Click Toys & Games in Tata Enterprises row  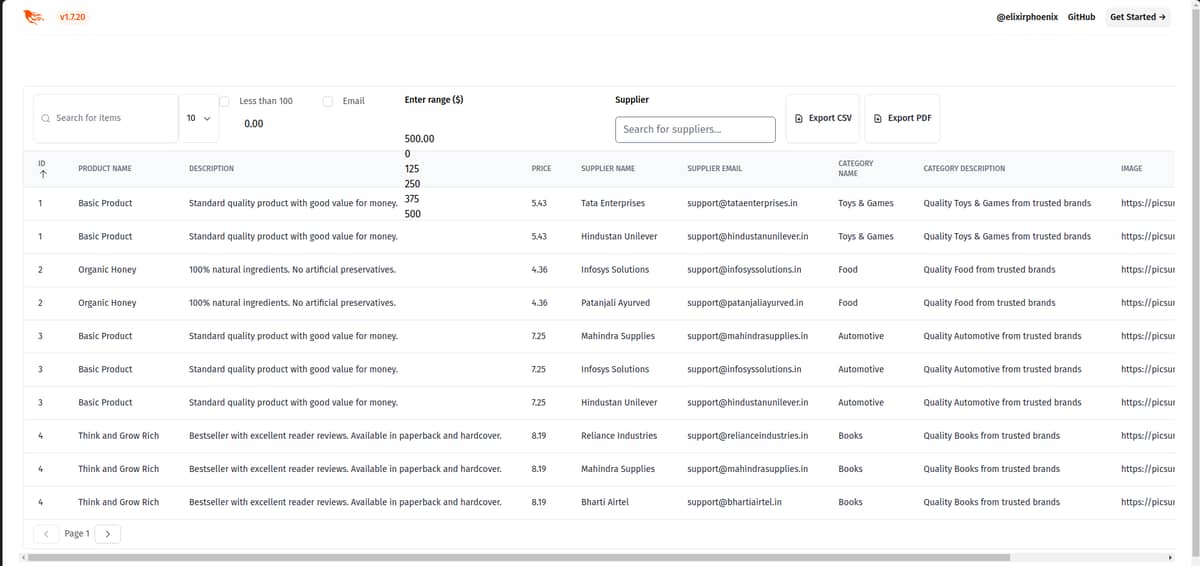pos(866,203)
